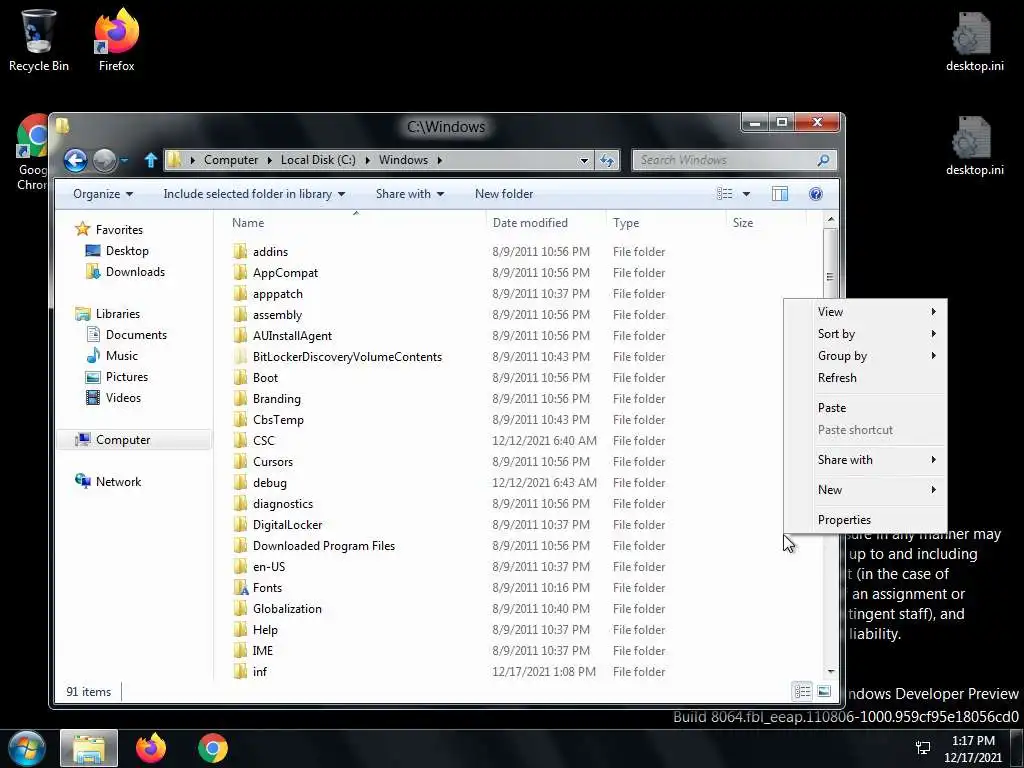Go up one folder level
This screenshot has height=768, width=1024.
click(x=151, y=160)
